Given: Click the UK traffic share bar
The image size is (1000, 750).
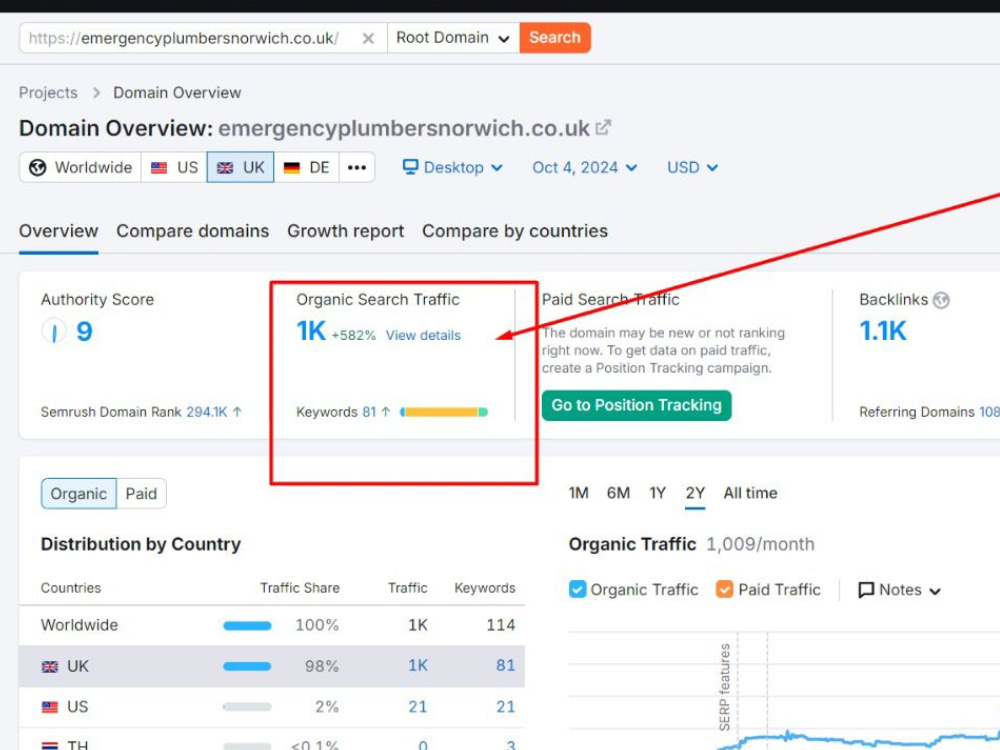Looking at the screenshot, I should pyautogui.click(x=247, y=666).
